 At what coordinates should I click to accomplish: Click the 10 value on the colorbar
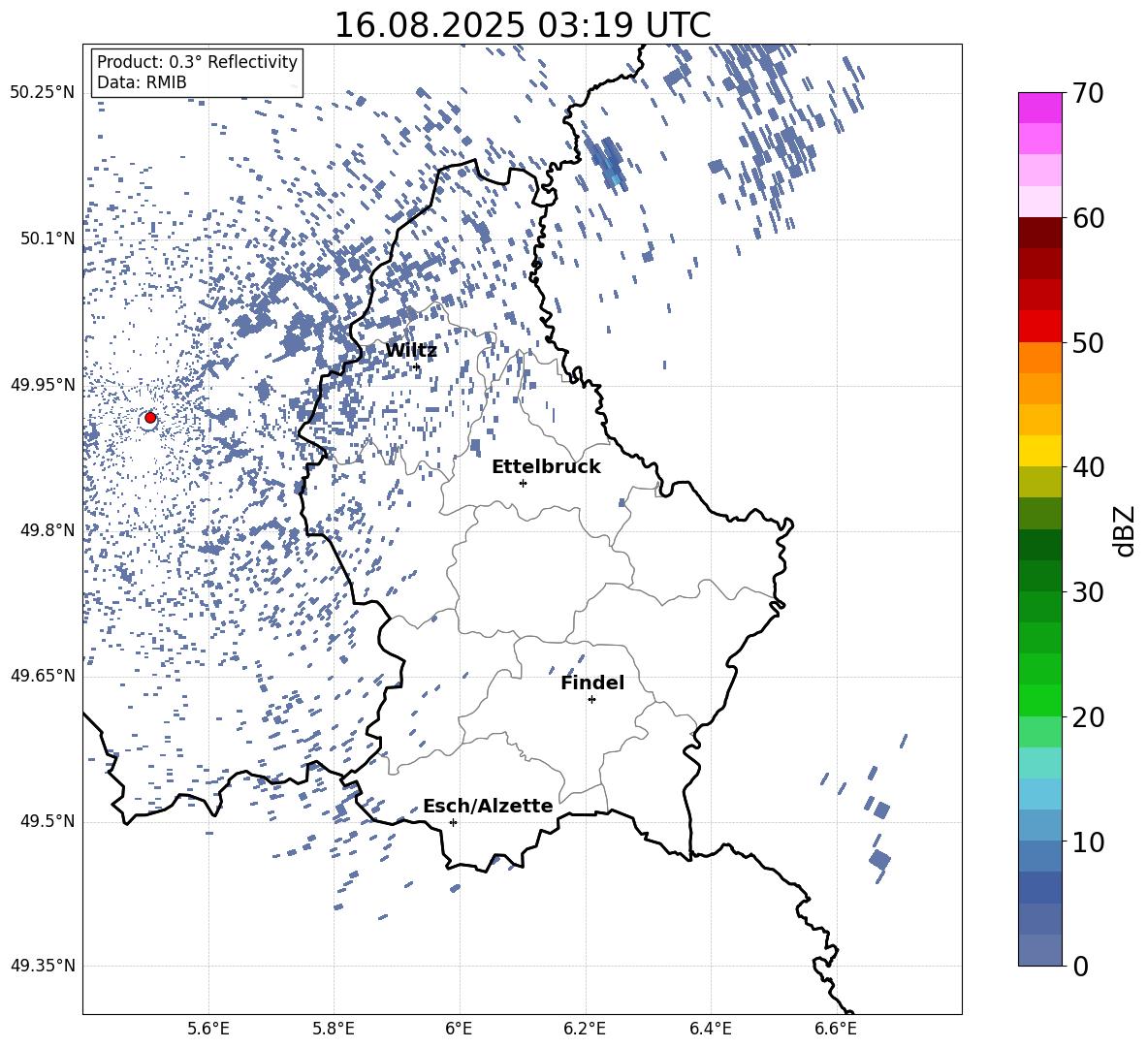1088,842
